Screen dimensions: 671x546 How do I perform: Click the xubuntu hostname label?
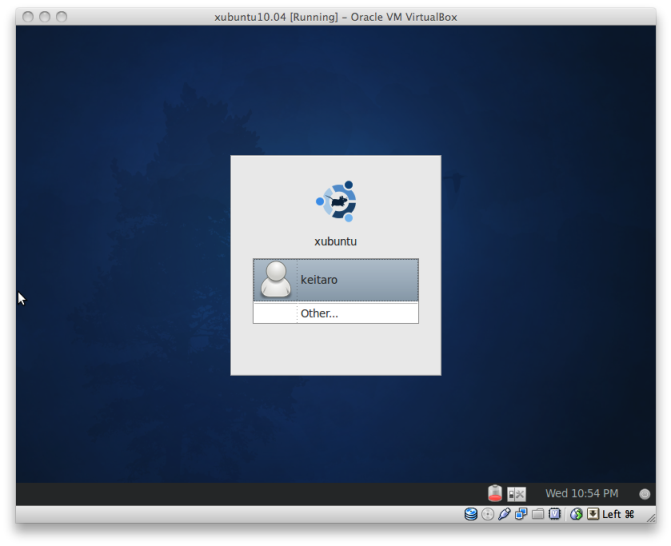(336, 241)
